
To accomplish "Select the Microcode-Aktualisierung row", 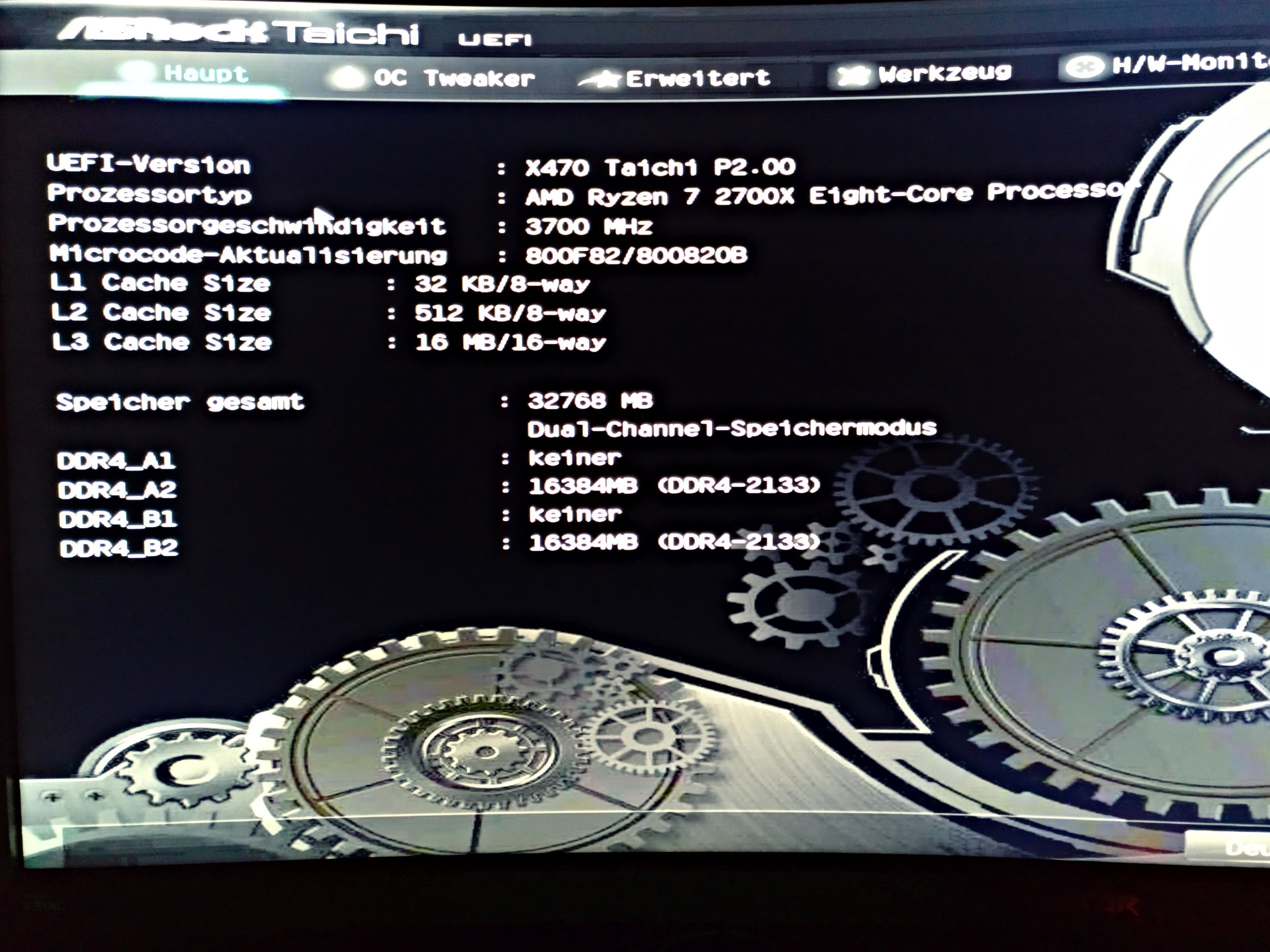I will [247, 254].
